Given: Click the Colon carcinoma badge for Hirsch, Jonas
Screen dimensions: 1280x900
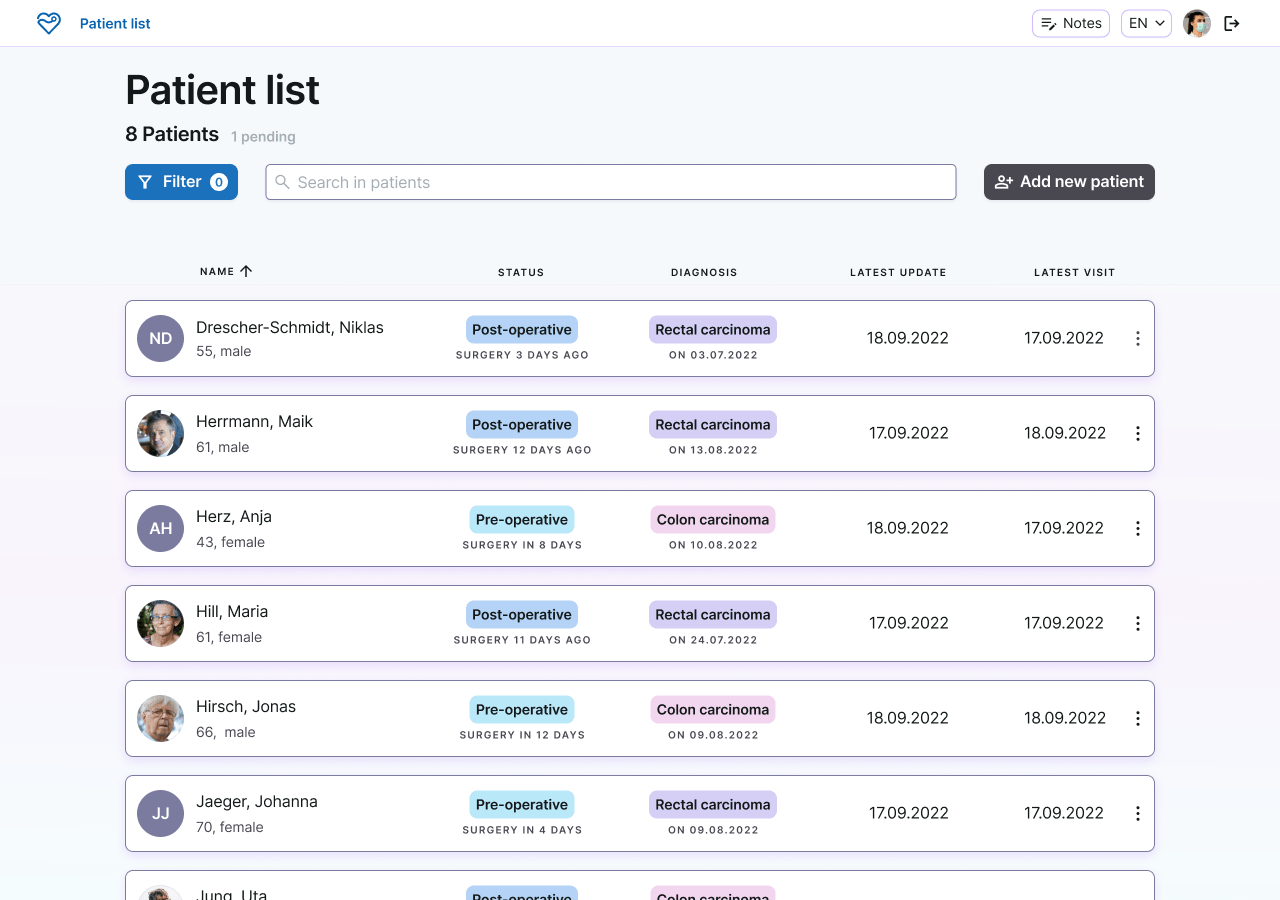Looking at the screenshot, I should (x=712, y=709).
